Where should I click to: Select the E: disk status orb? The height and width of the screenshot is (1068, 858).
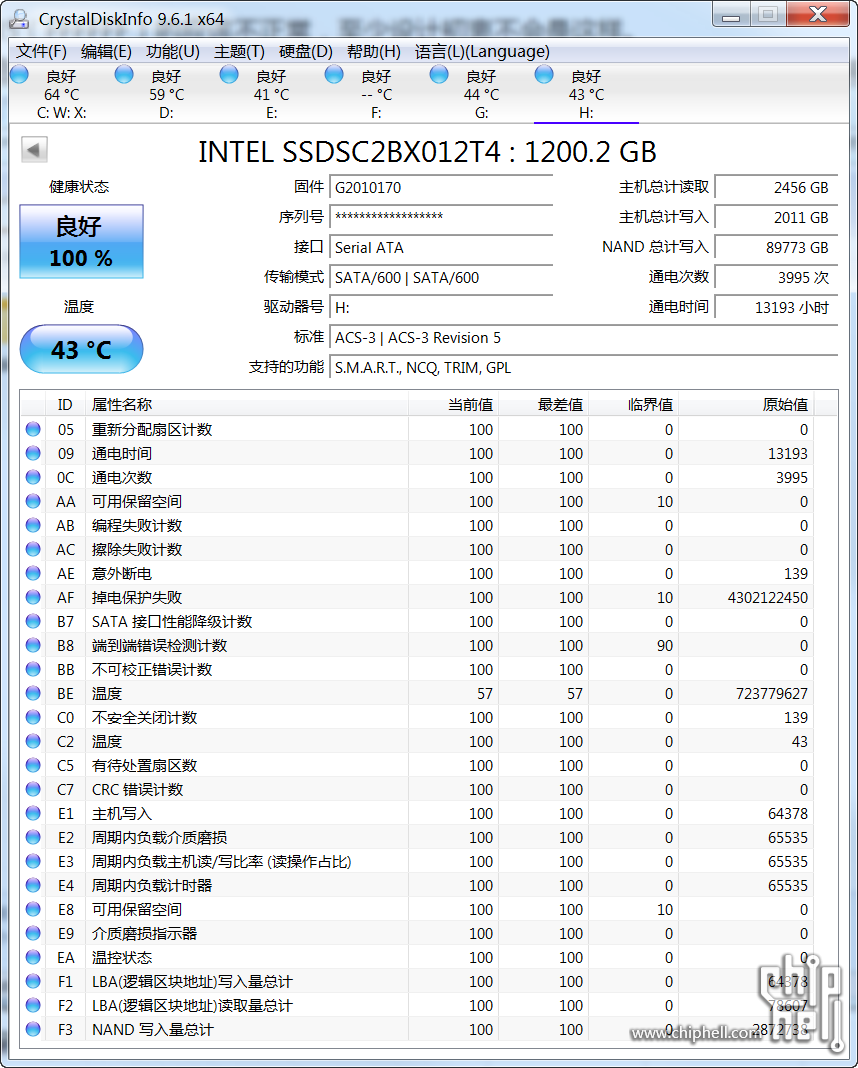coord(229,74)
